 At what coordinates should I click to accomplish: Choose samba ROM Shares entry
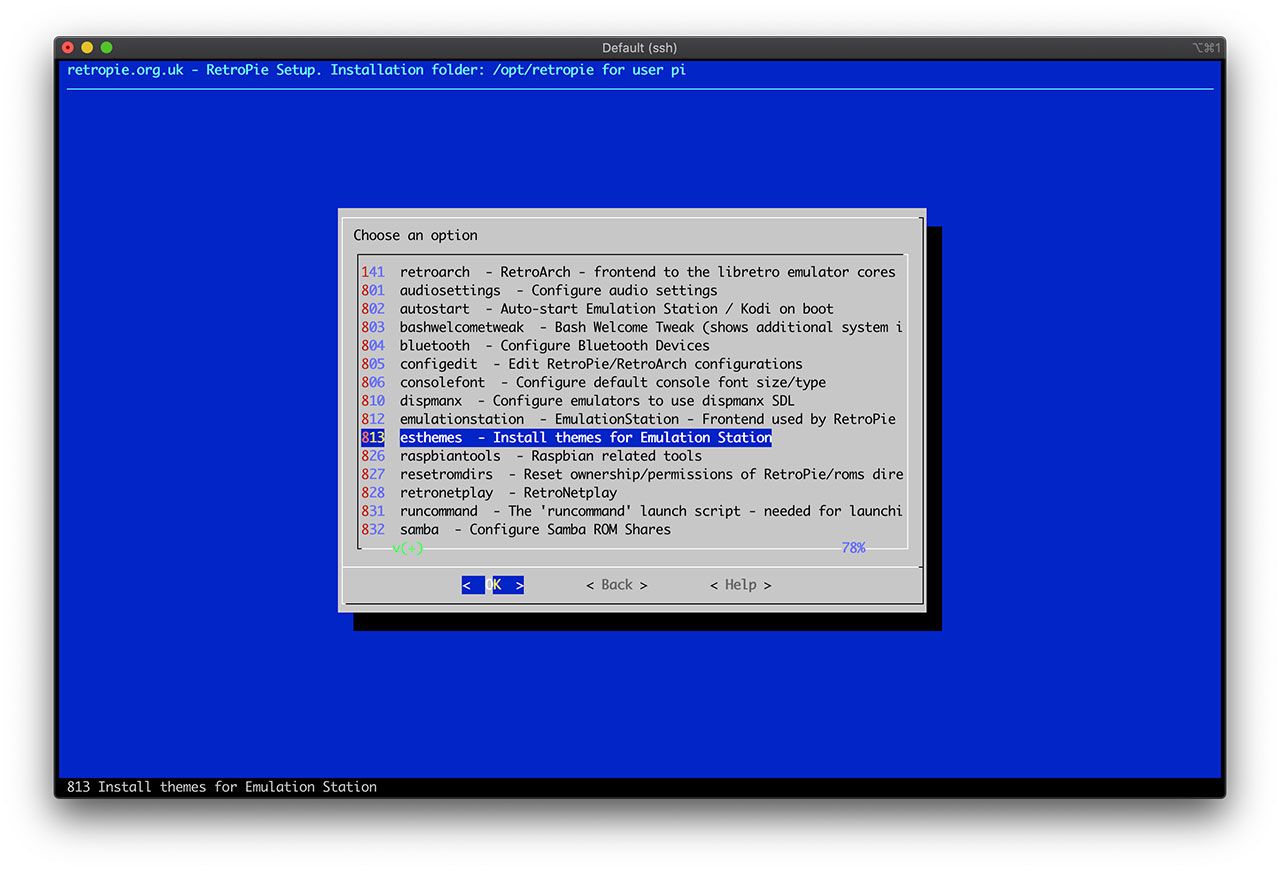click(x=535, y=530)
